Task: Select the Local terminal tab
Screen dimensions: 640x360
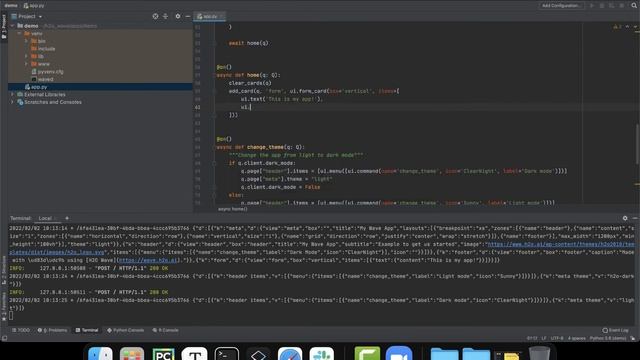Action: (45, 218)
